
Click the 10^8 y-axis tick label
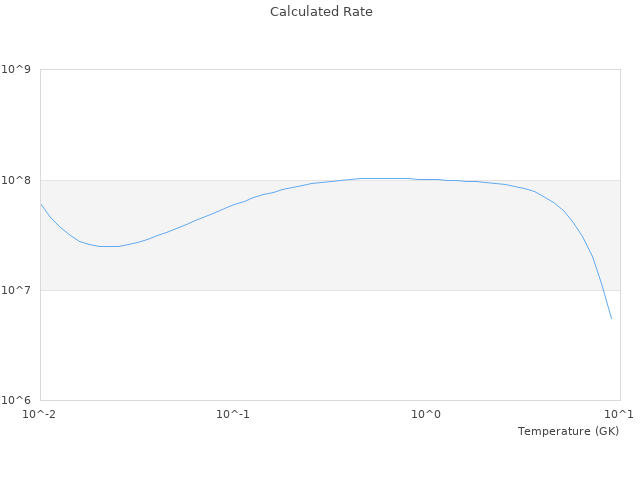(x=18, y=180)
